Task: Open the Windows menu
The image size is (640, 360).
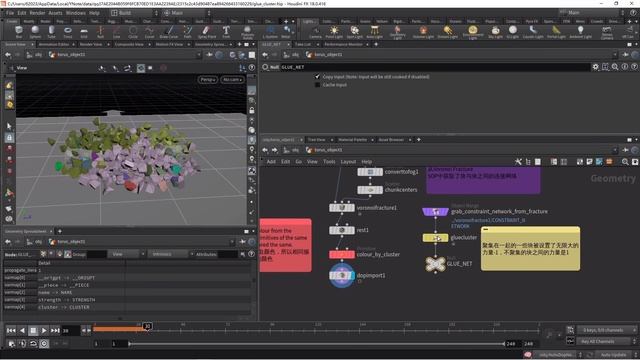Action: click(x=76, y=13)
